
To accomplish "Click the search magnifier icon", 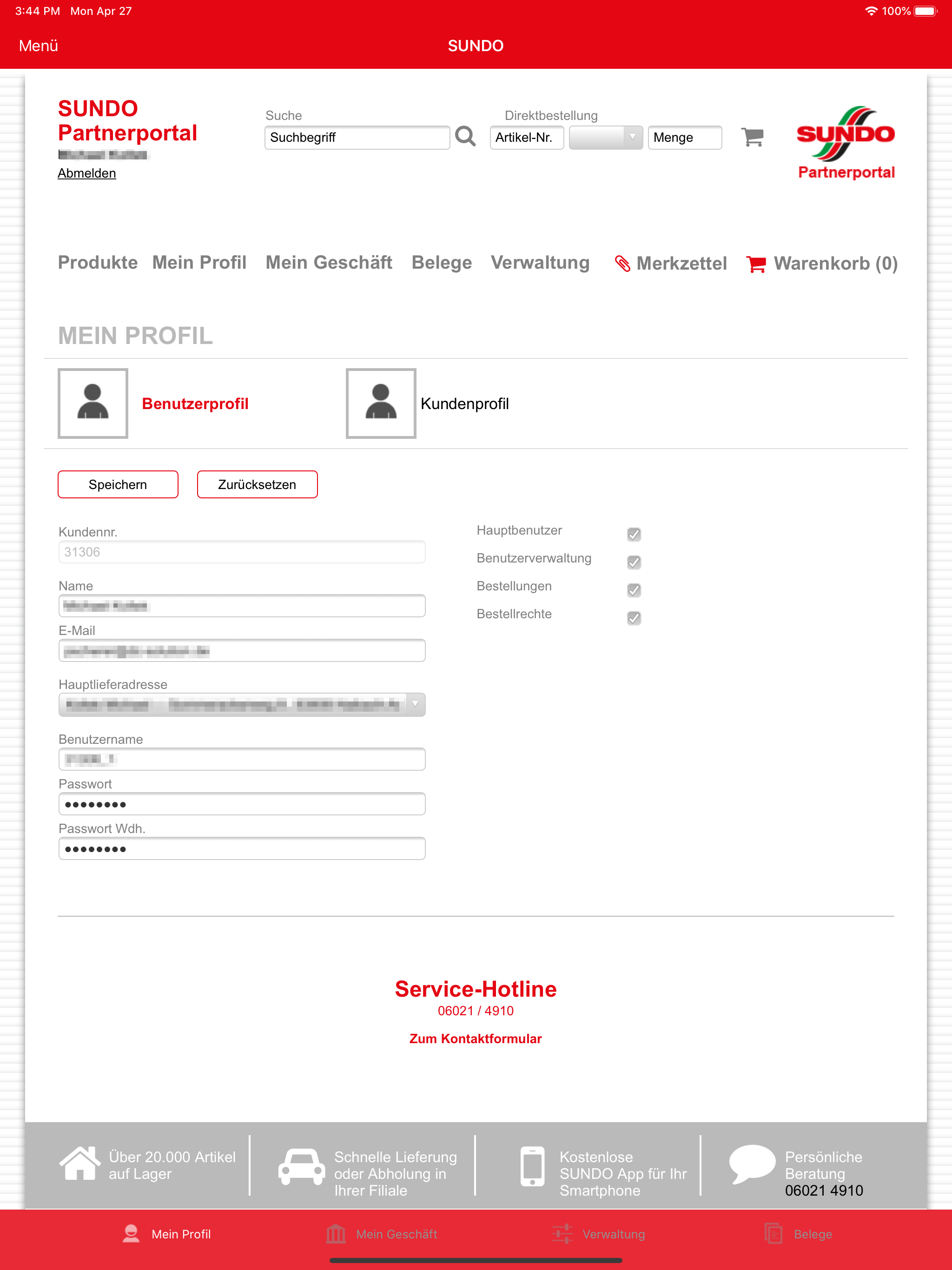I will click(x=465, y=137).
